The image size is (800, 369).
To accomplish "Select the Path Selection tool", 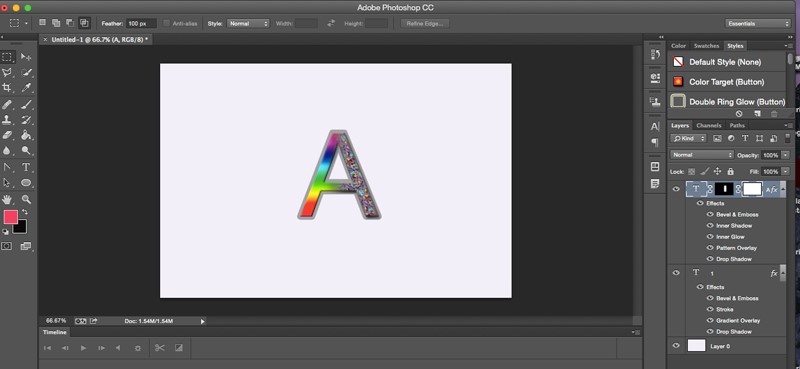I will tap(7, 182).
